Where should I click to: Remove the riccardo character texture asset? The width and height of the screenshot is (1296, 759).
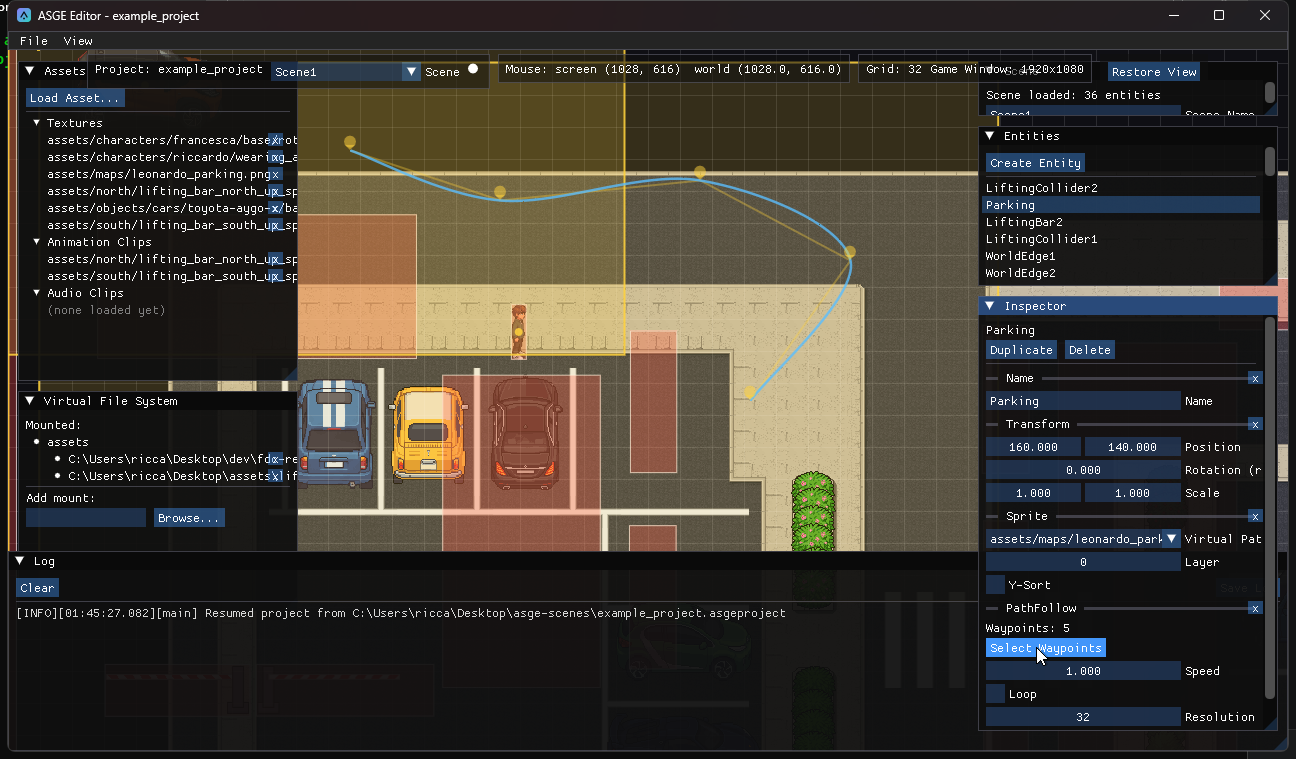coord(276,157)
